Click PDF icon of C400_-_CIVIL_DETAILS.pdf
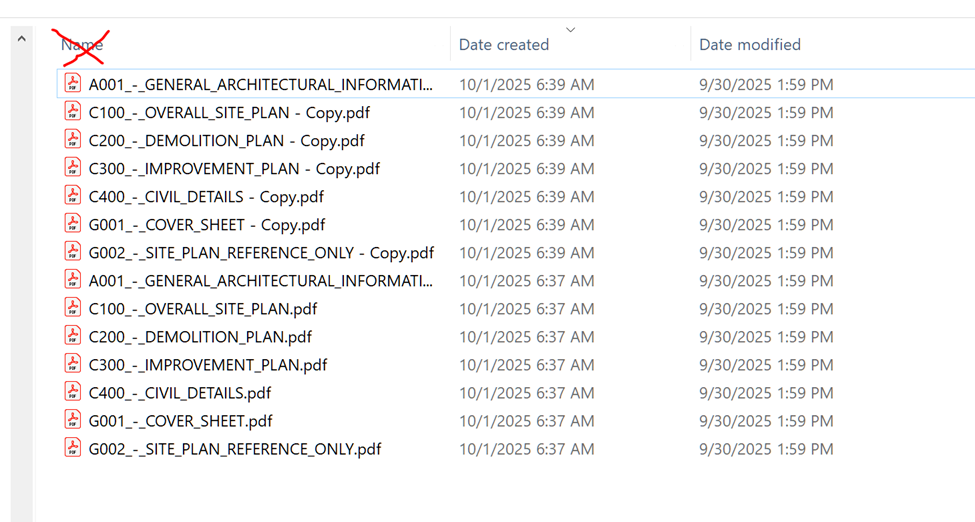975x522 pixels. point(73,392)
